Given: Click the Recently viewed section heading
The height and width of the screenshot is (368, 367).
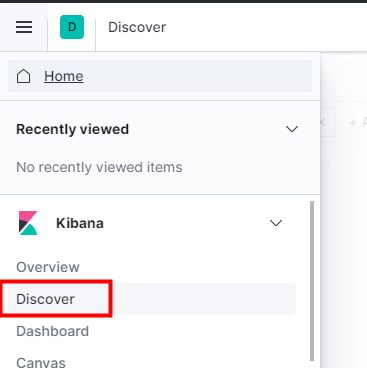Looking at the screenshot, I should [x=72, y=129].
